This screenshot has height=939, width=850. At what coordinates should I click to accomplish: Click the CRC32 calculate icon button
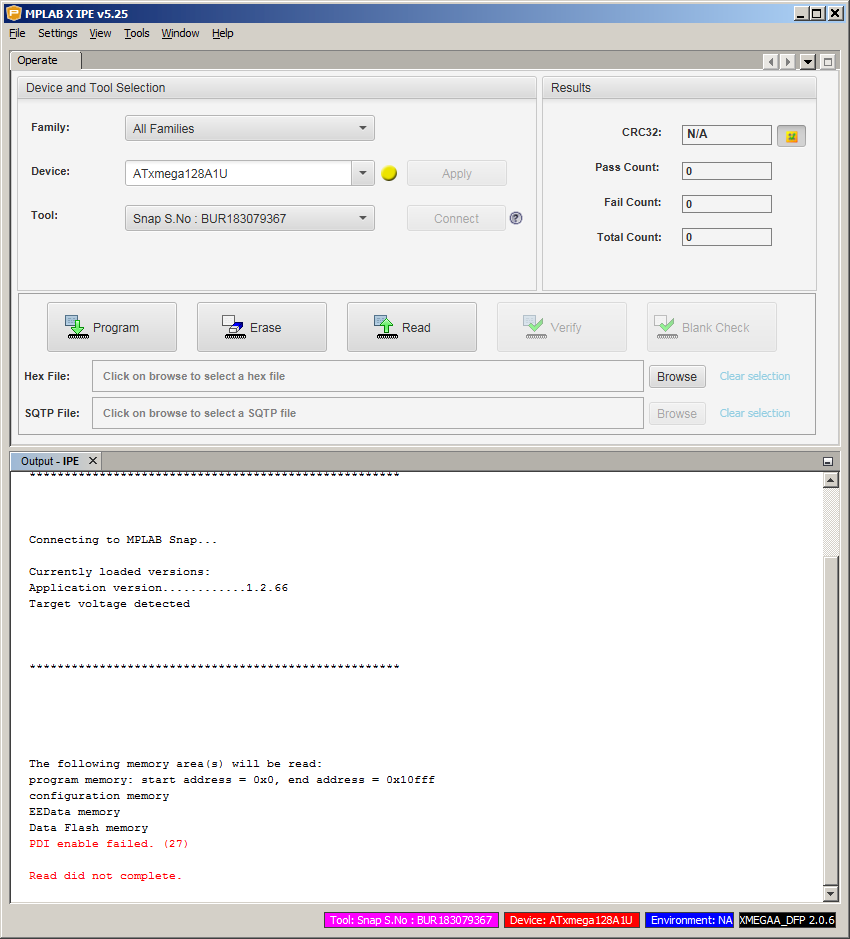click(791, 136)
